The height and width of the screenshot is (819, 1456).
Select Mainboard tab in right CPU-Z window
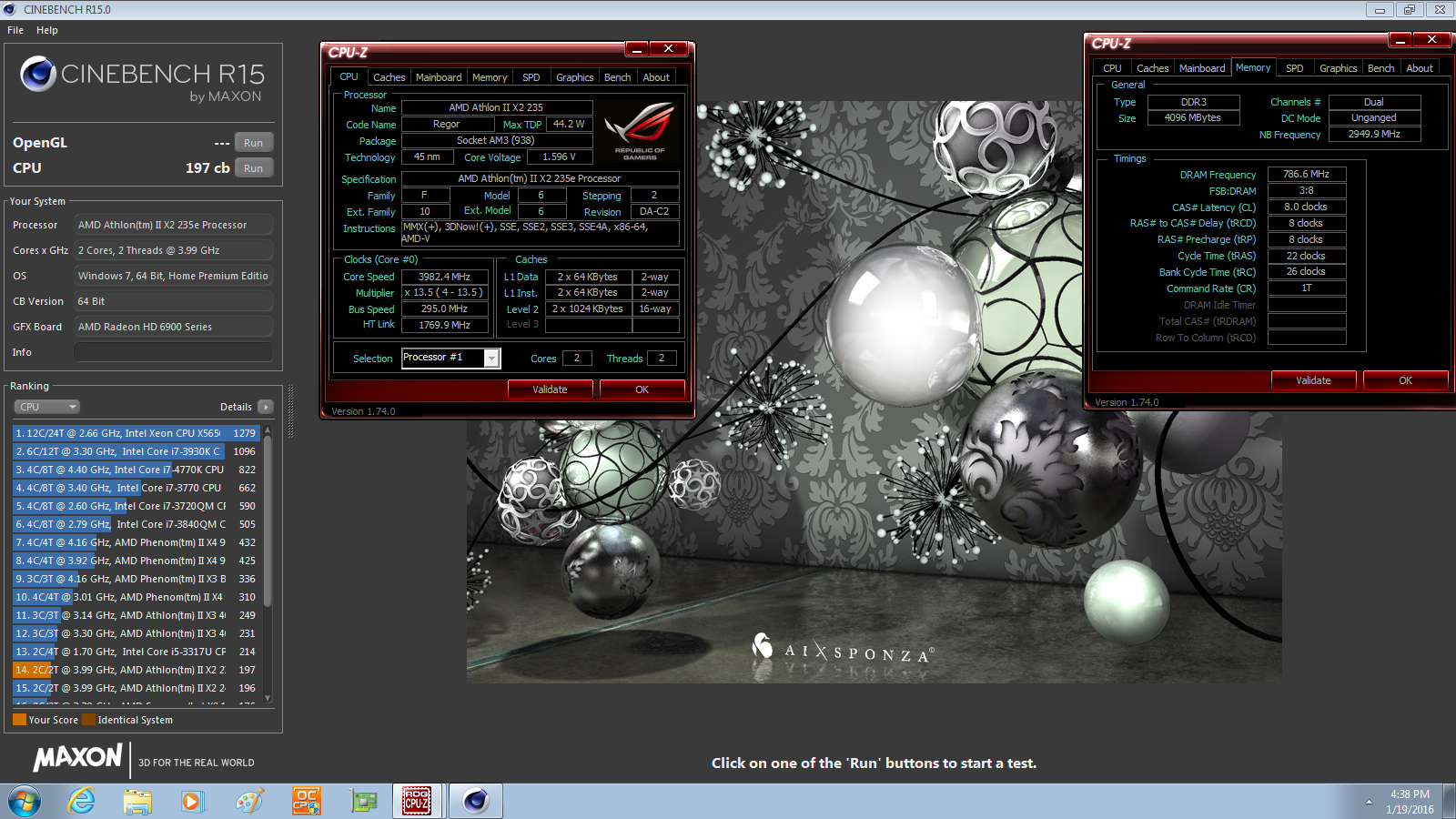[x=1202, y=68]
